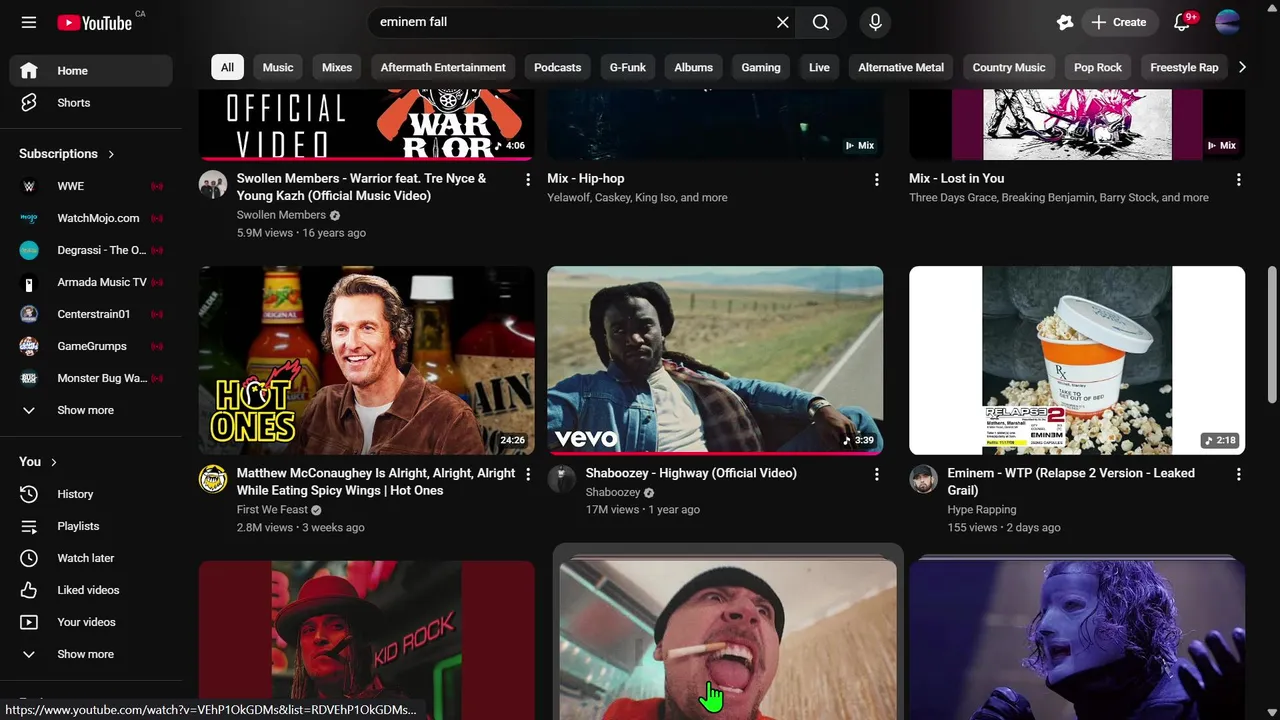The image size is (1280, 720).
Task: Select the Country Music chip
Action: coord(1009,67)
